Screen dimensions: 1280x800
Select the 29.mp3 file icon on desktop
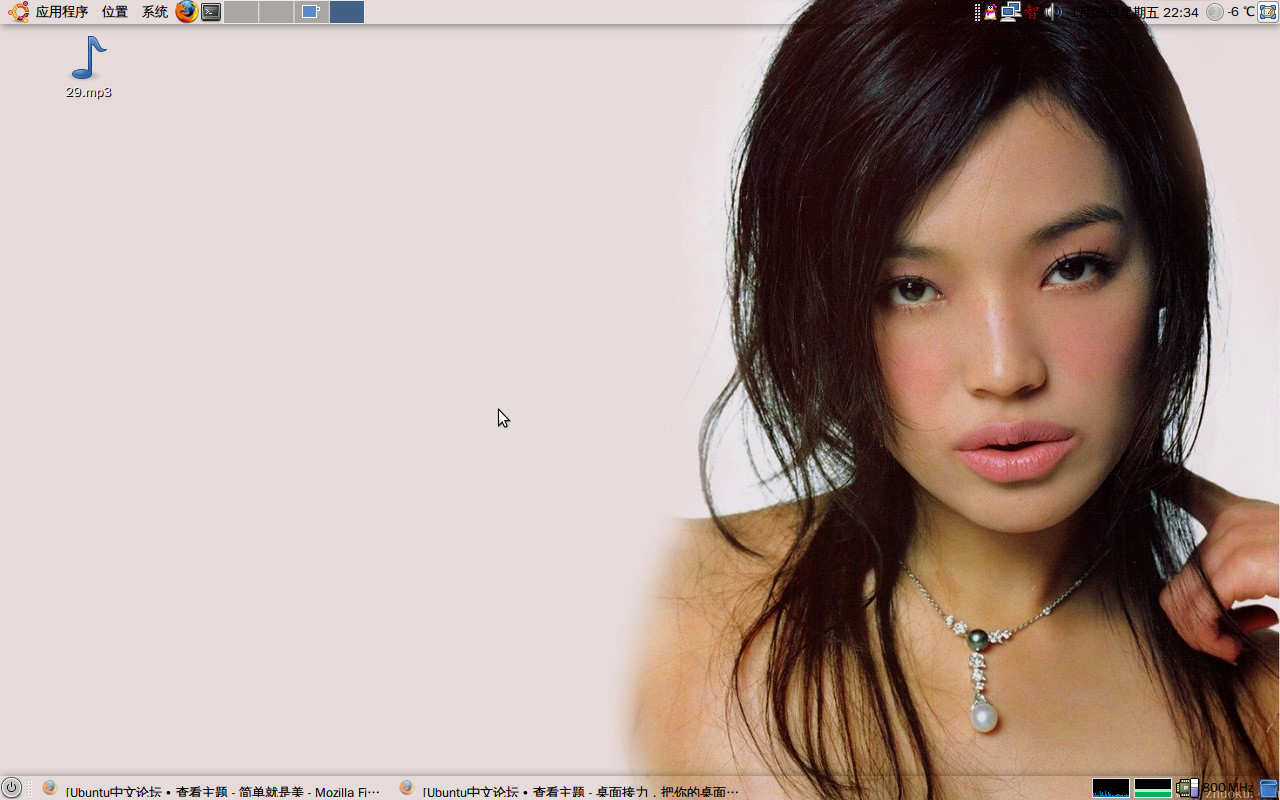point(89,67)
